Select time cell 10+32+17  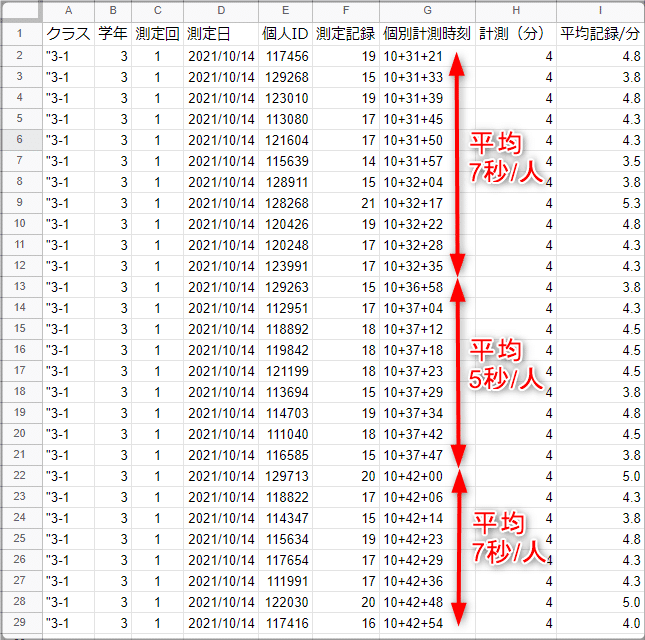[427, 203]
